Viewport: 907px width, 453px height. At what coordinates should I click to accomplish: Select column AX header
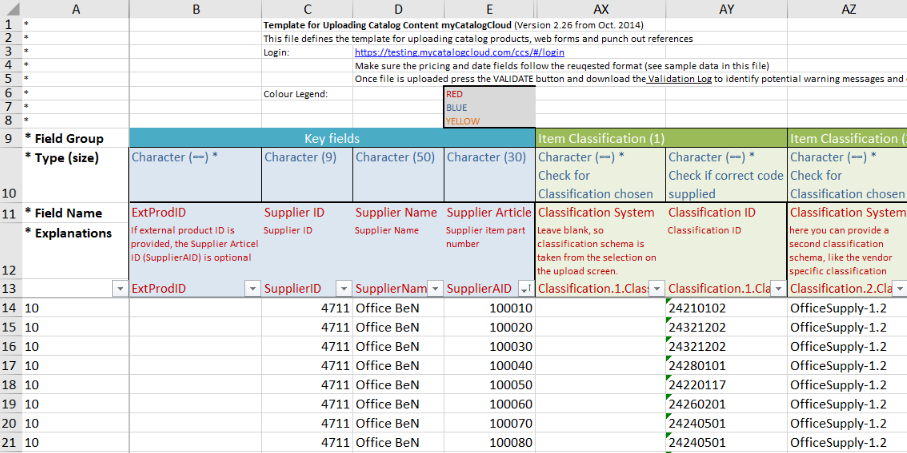coord(600,9)
